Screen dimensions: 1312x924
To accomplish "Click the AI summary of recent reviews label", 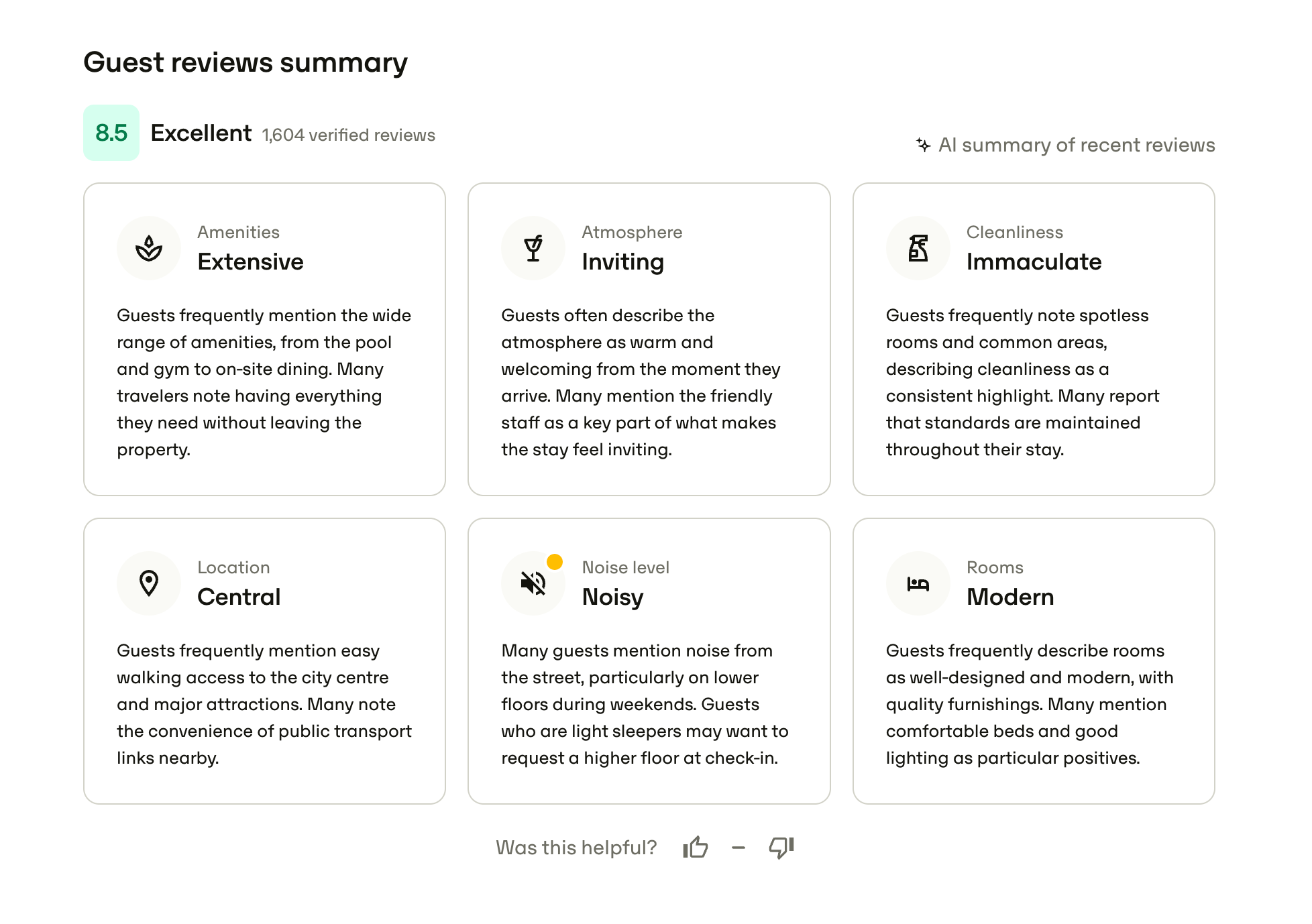I will coord(1077,145).
